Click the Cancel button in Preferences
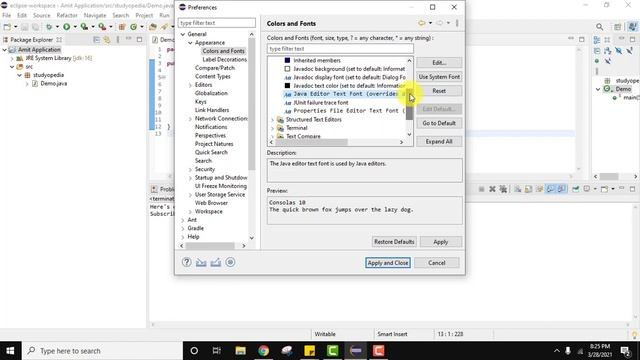The image size is (640, 360). pos(437,263)
